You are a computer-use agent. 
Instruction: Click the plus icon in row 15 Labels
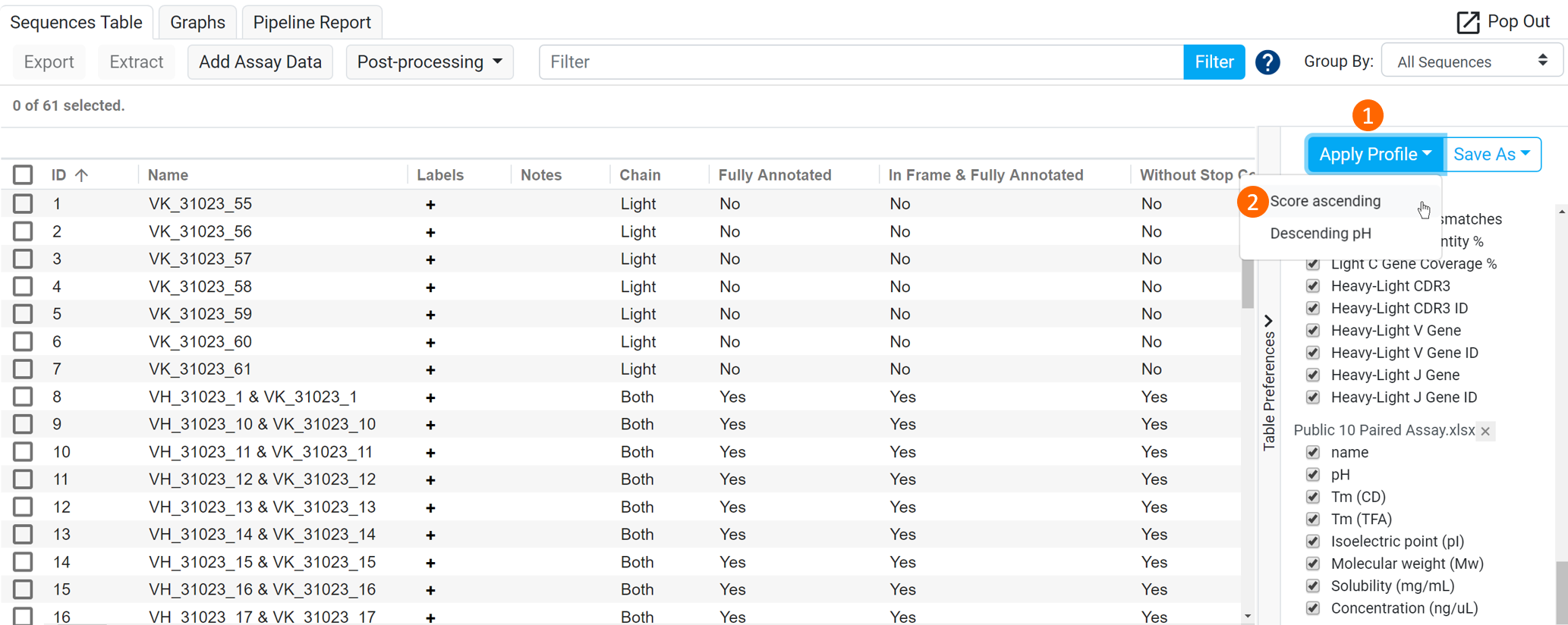[430, 590]
